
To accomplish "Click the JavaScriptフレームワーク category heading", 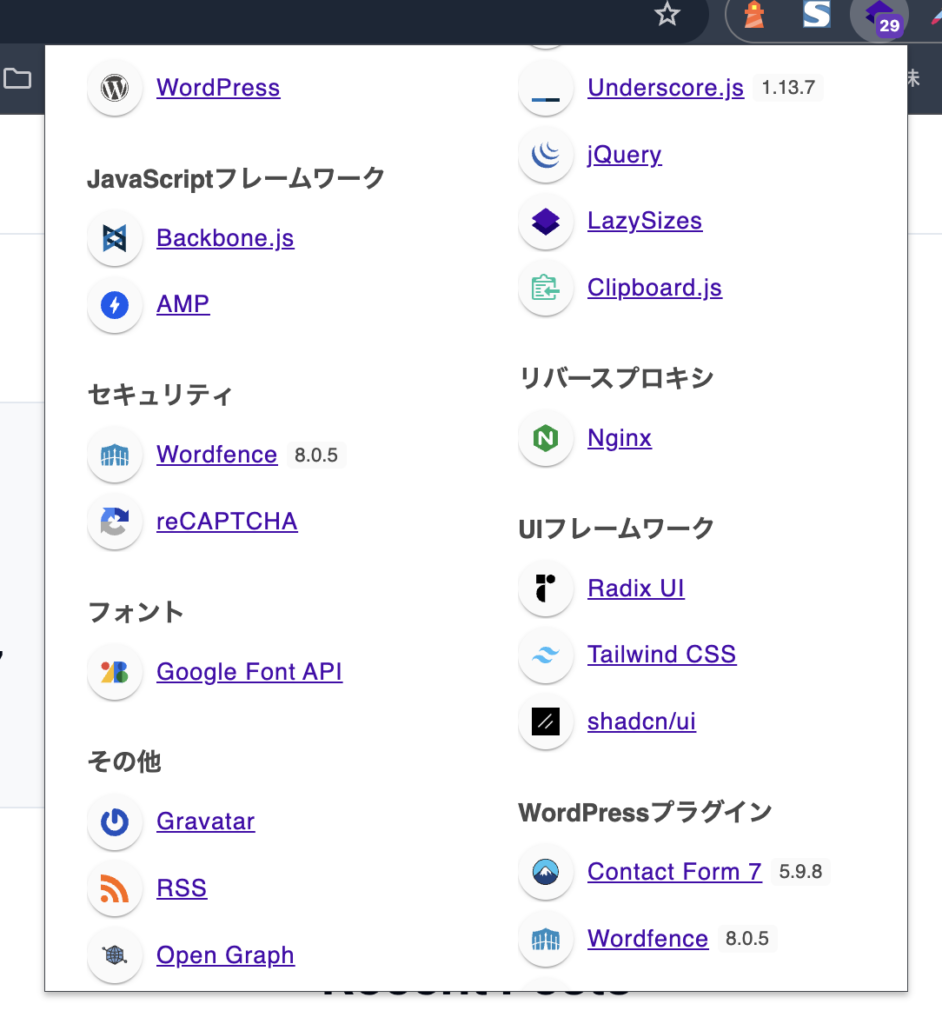I will [x=236, y=179].
